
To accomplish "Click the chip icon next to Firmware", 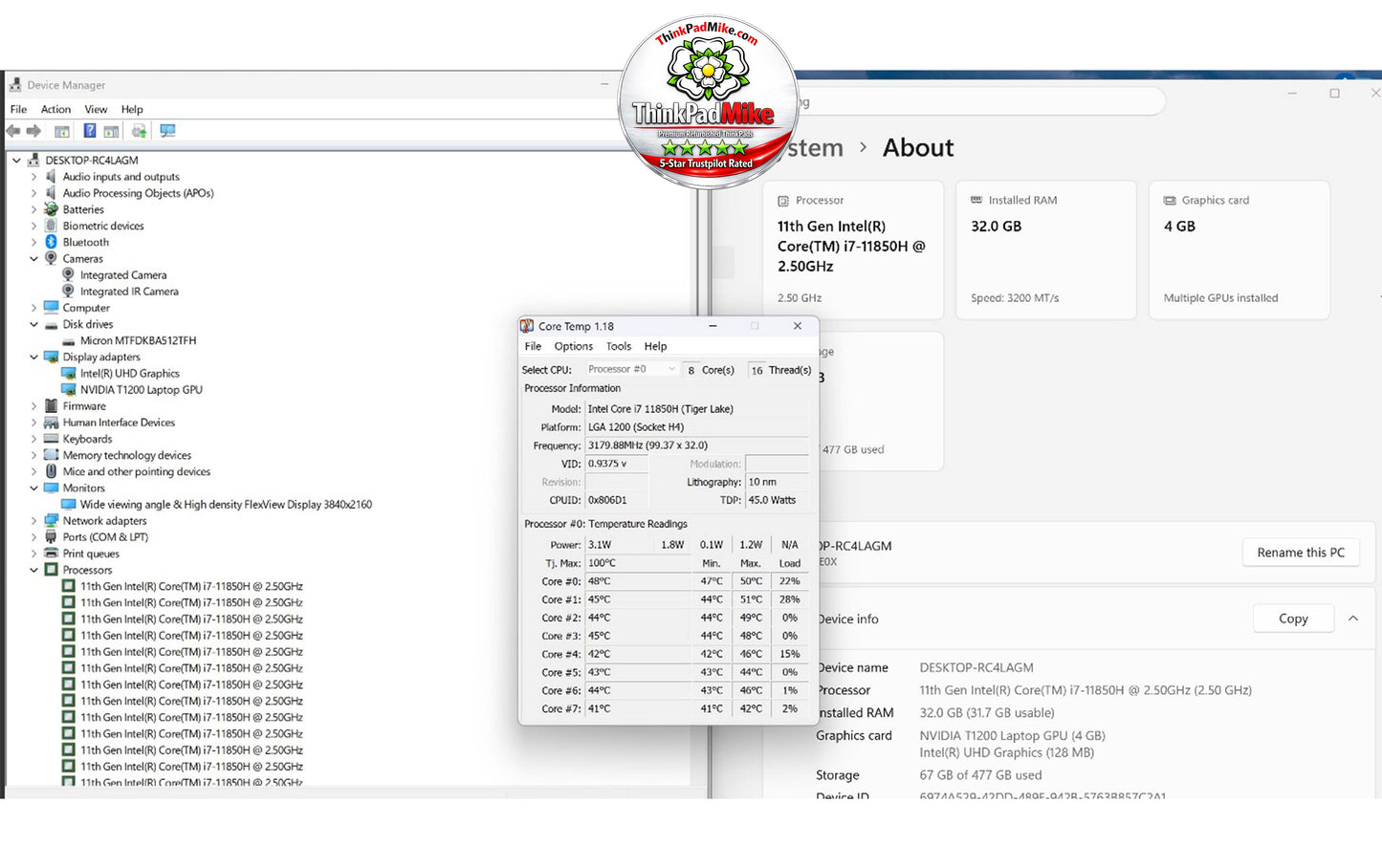I will (x=51, y=406).
